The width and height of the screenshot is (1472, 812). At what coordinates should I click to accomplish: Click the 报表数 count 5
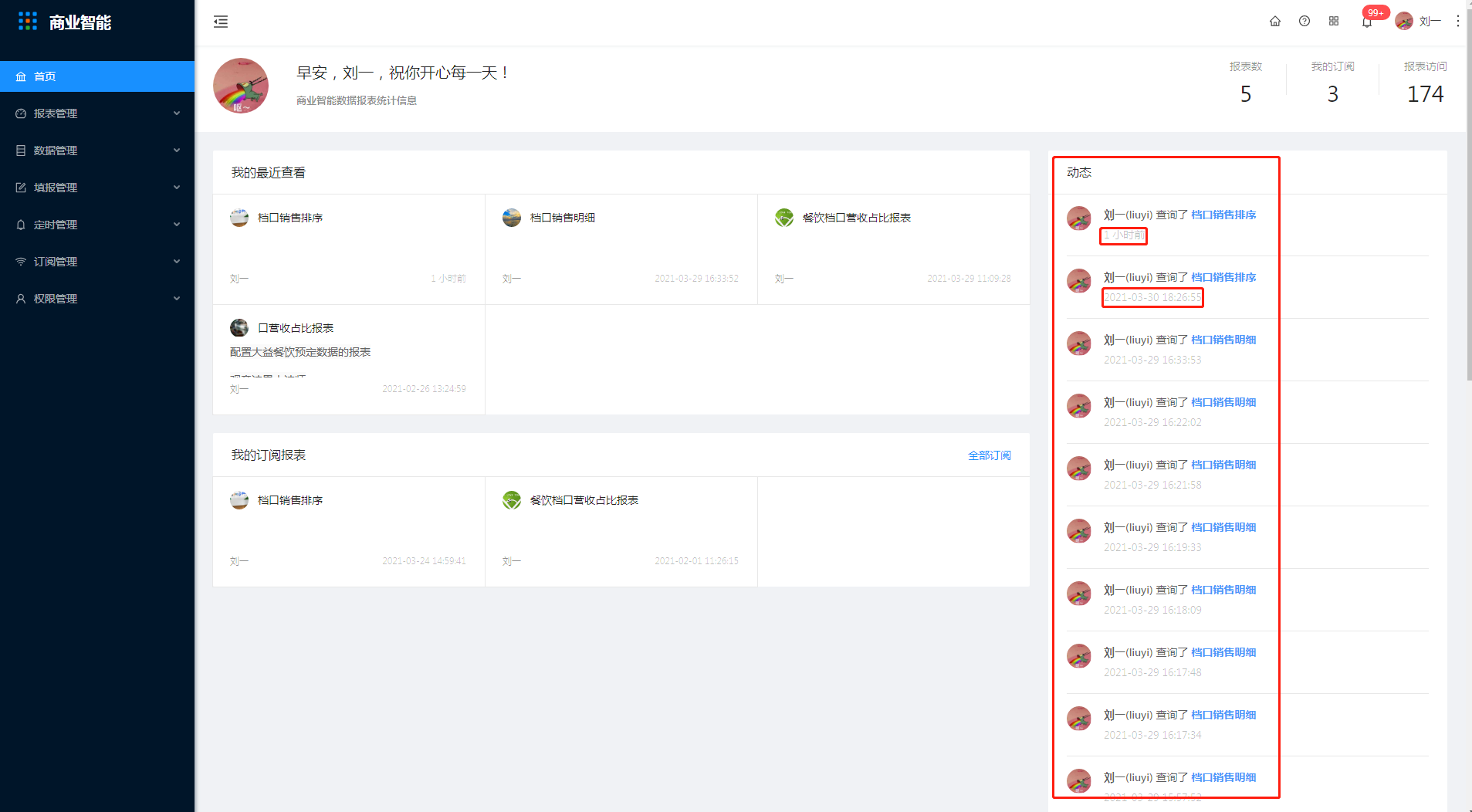(x=1246, y=94)
